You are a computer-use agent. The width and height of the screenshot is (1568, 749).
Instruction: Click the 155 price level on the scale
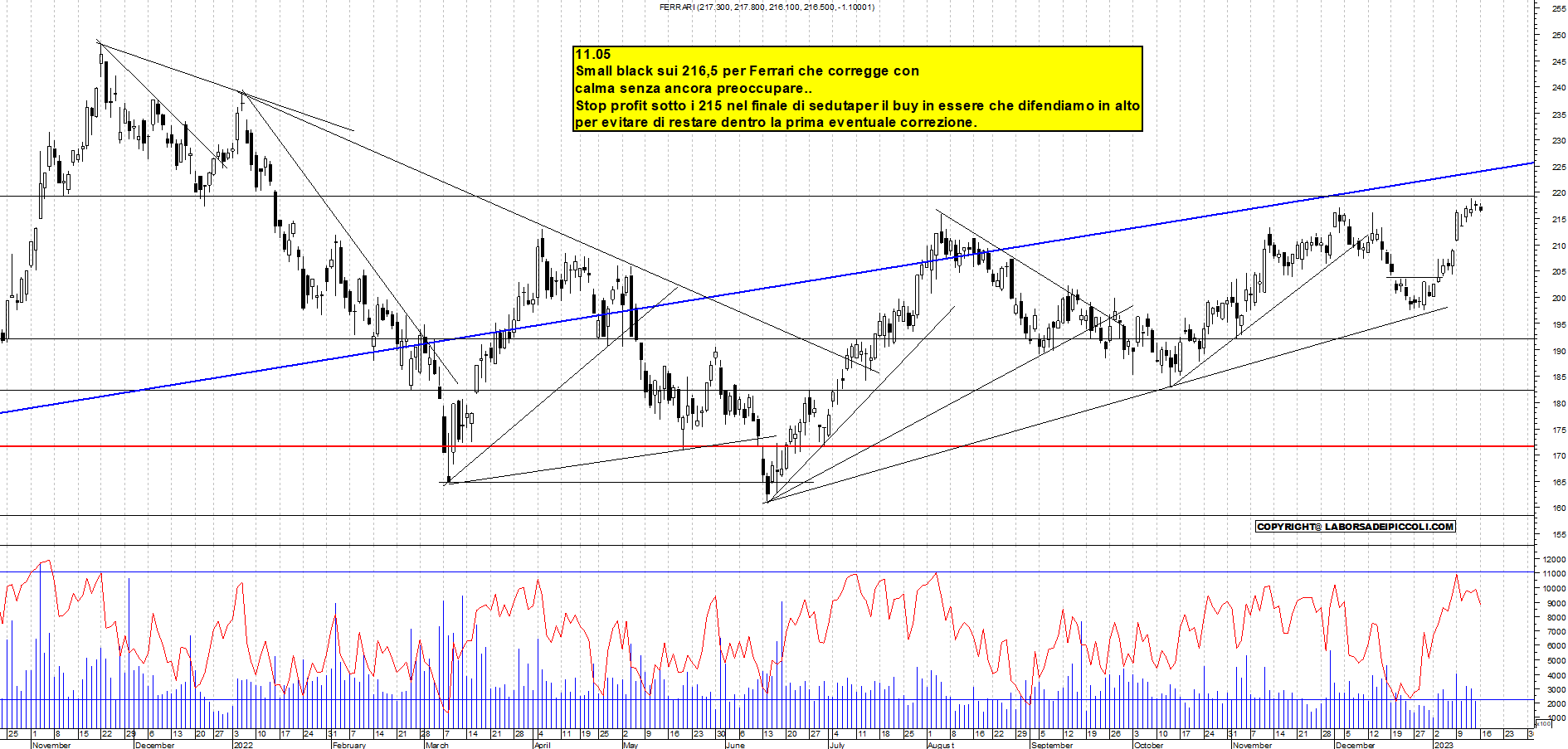1559,535
